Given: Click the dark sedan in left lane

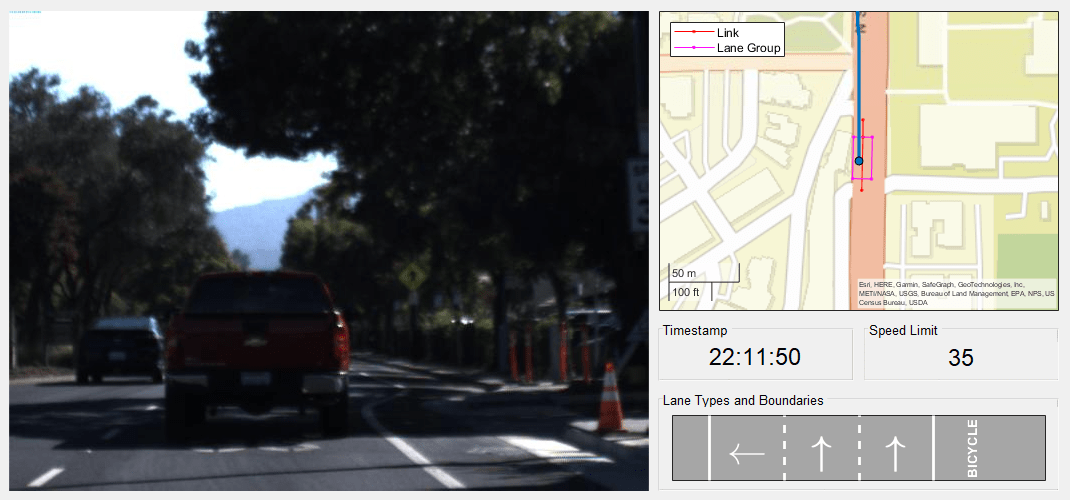Looking at the screenshot, I should point(119,349).
